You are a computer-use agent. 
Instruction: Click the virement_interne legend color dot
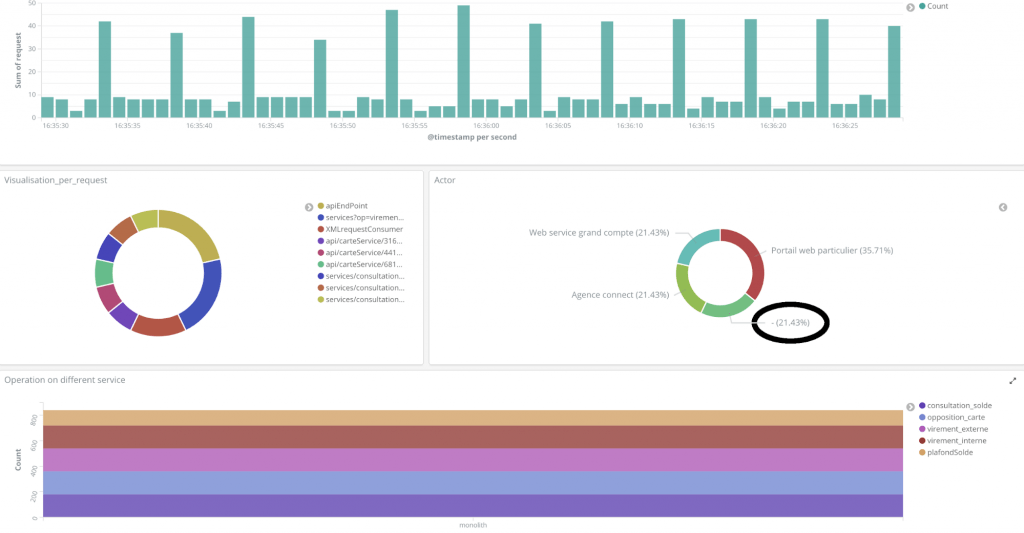921,440
